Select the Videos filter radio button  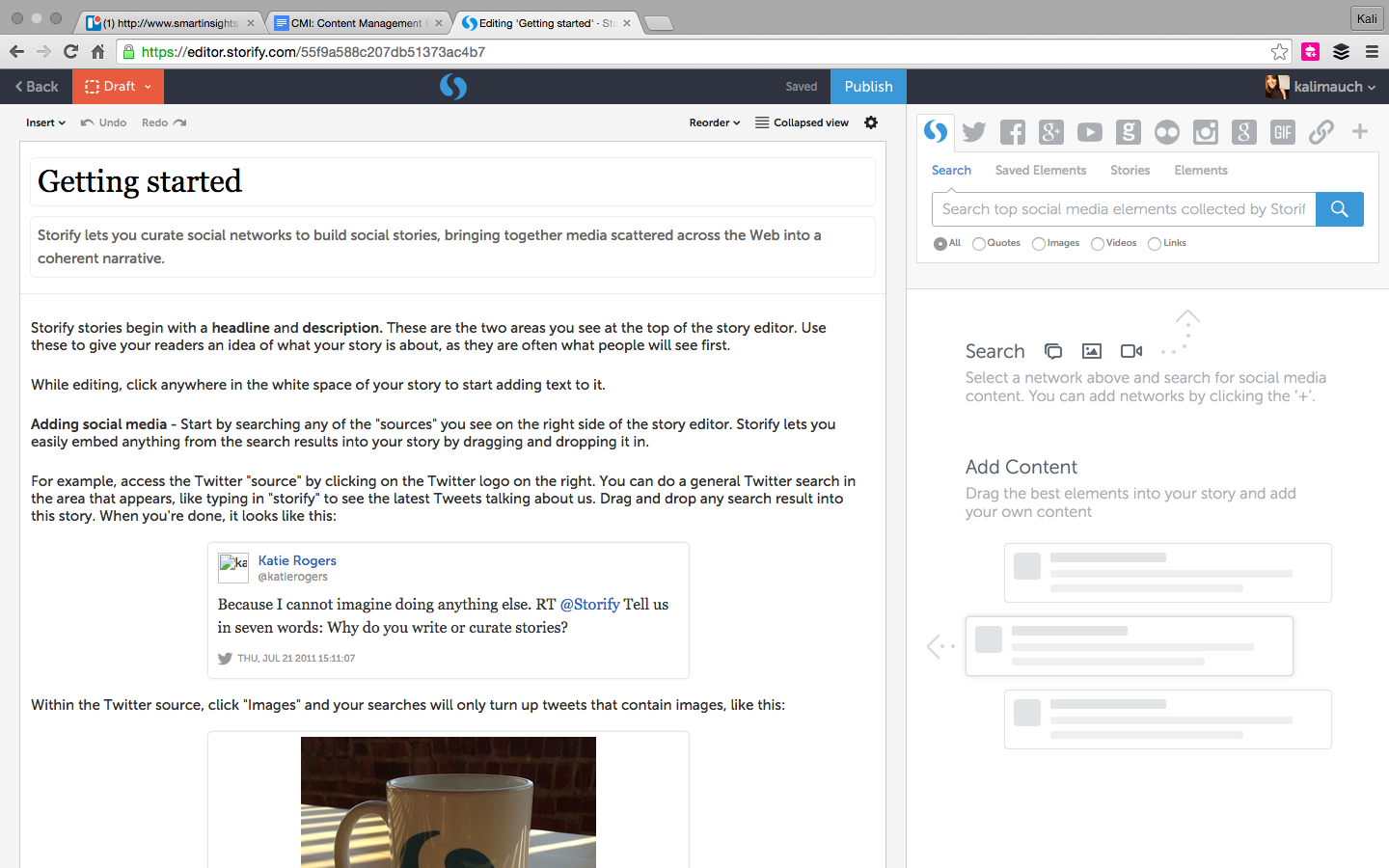point(1098,244)
